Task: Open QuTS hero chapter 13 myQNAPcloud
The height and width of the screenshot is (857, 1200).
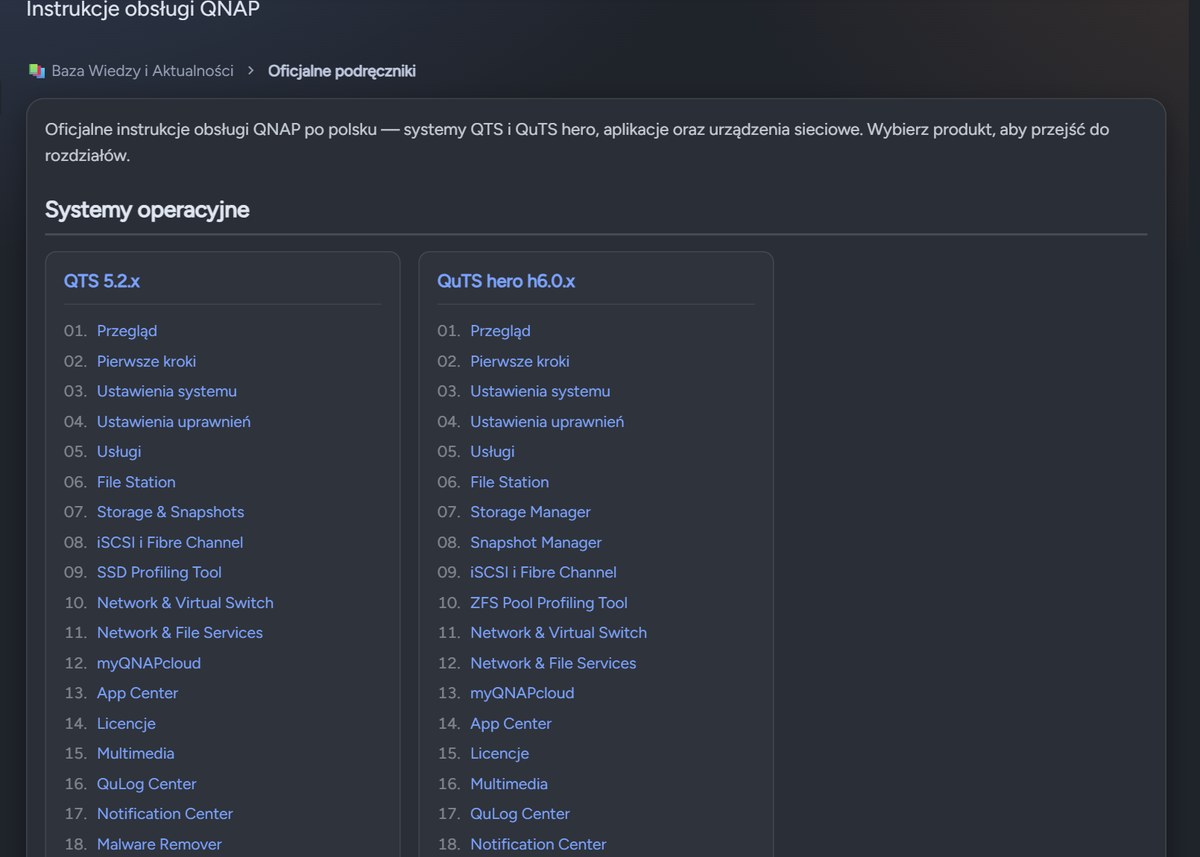Action: point(522,693)
